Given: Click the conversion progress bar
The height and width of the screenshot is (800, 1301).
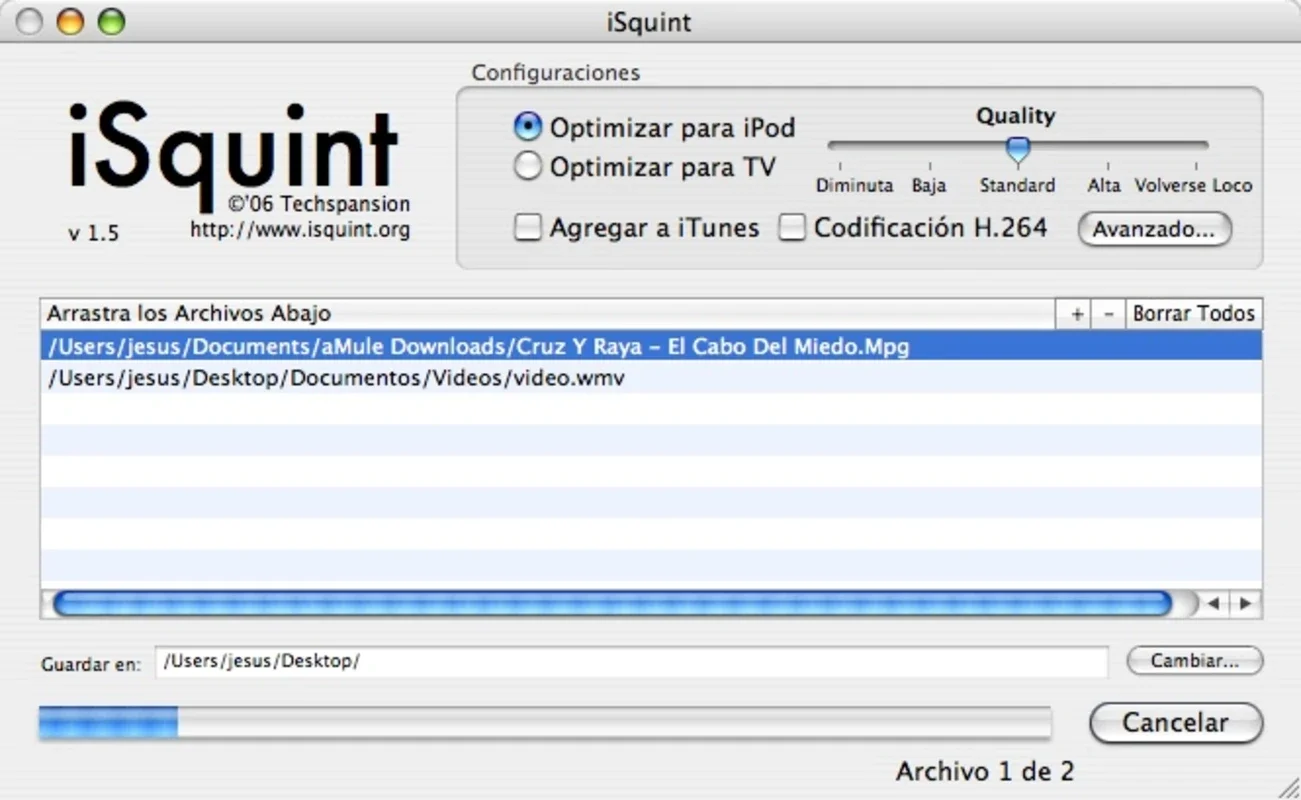Looking at the screenshot, I should click(x=545, y=723).
